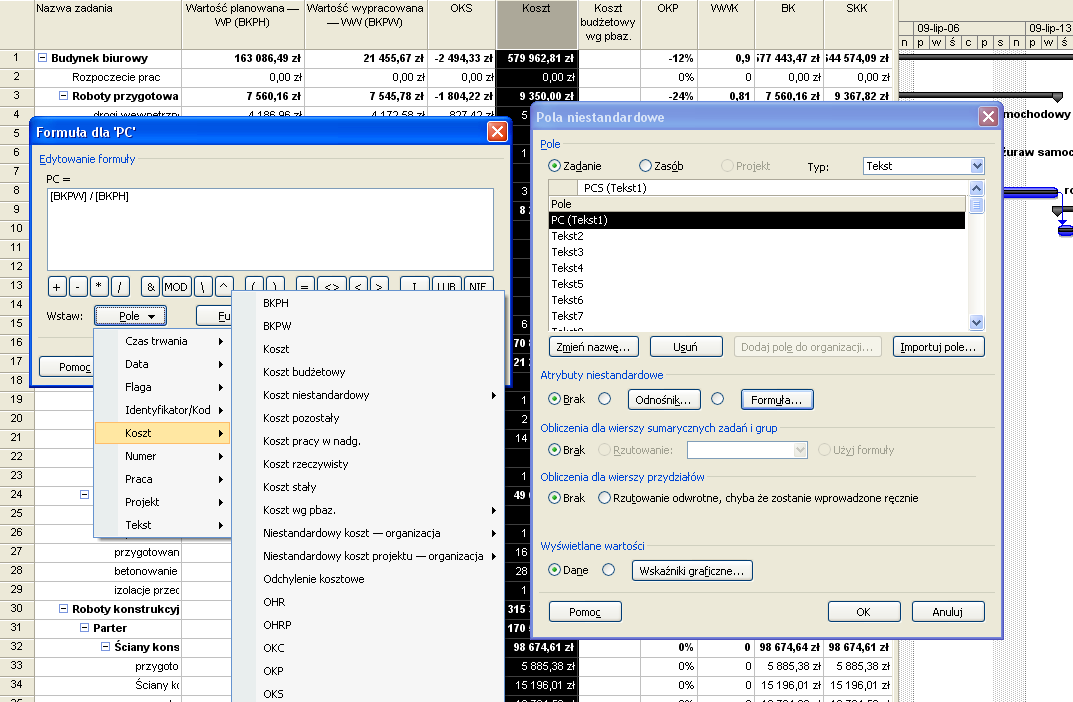1073x702 pixels.
Task: Open the Flaga field category
Action: 162,387
